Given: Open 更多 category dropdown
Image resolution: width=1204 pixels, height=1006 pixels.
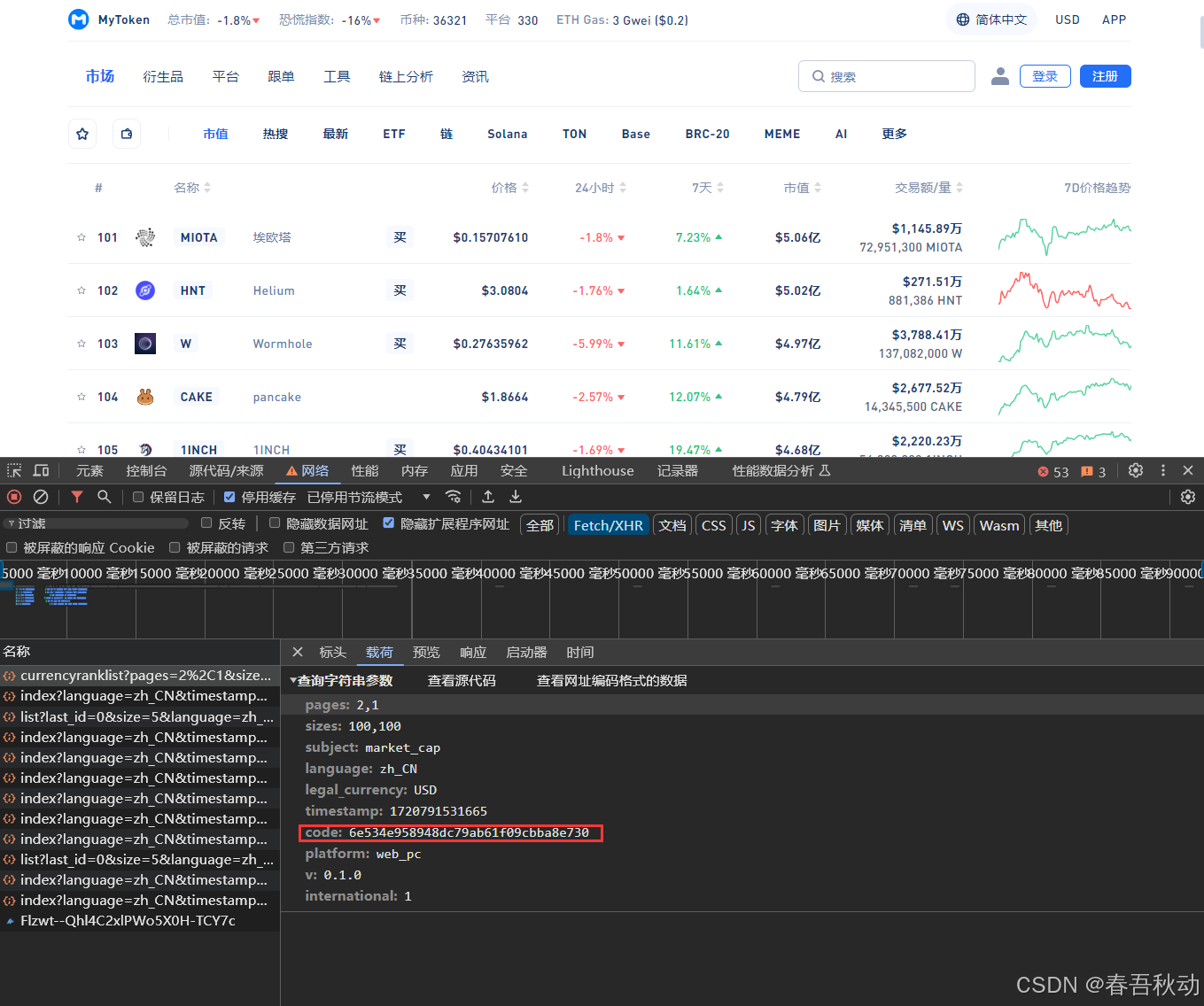Looking at the screenshot, I should pos(895,134).
